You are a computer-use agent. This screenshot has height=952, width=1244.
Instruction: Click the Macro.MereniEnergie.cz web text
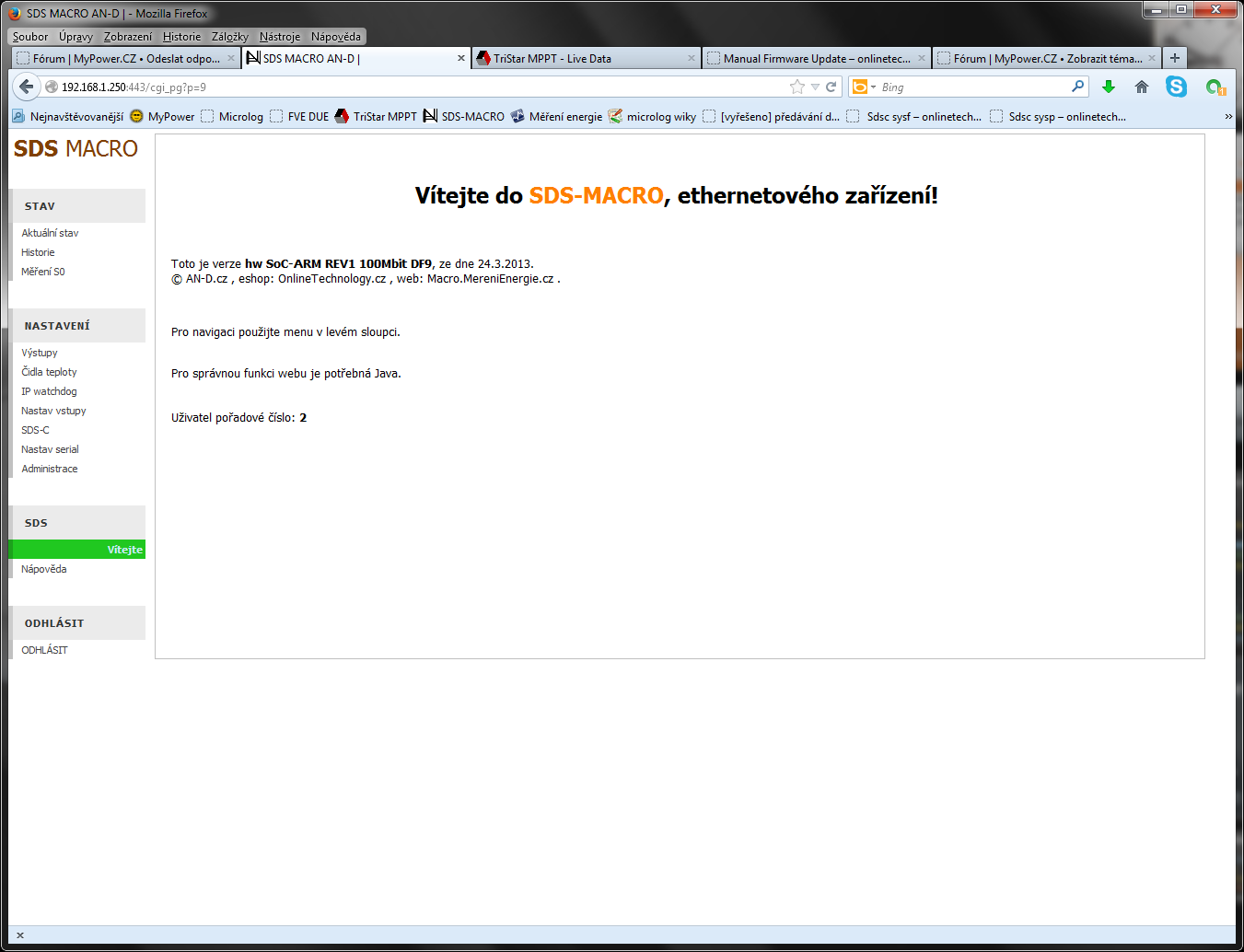click(x=490, y=279)
